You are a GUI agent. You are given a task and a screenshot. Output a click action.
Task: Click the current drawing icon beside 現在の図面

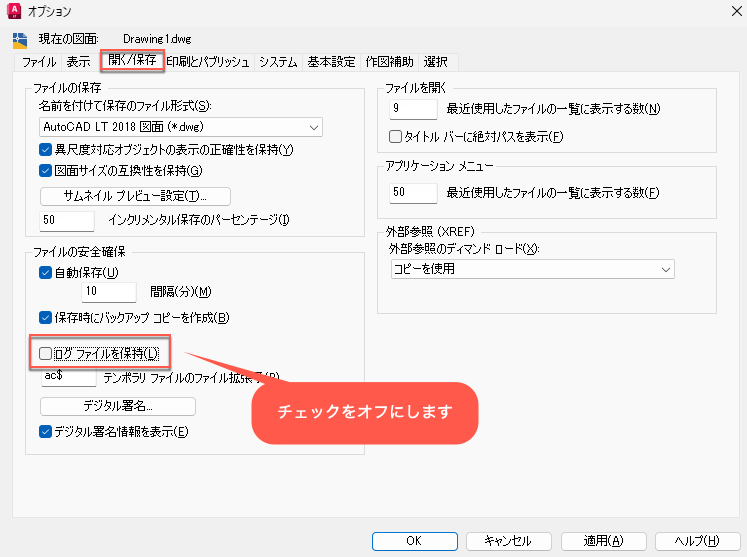[20, 41]
